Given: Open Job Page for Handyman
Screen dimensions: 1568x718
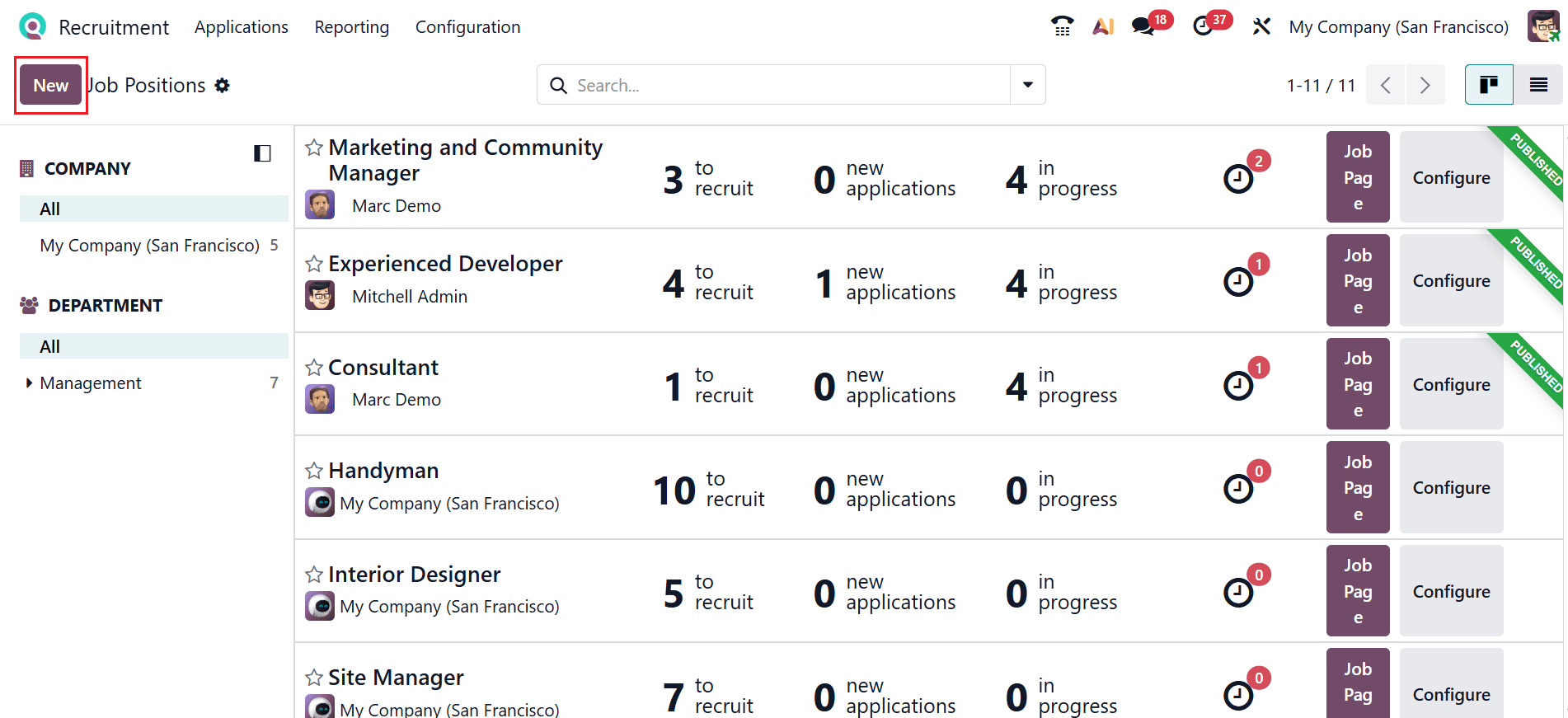Looking at the screenshot, I should (1358, 488).
